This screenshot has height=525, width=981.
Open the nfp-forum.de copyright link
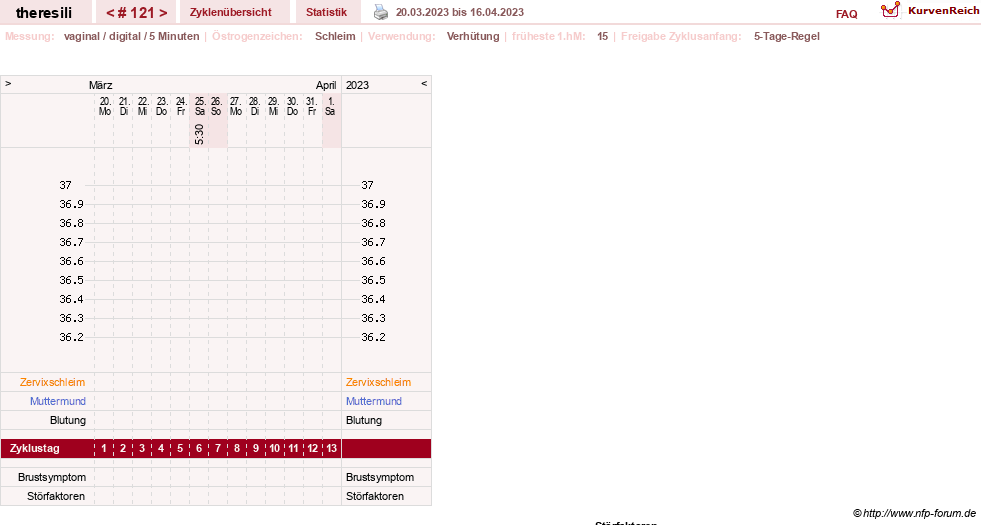click(x=914, y=514)
